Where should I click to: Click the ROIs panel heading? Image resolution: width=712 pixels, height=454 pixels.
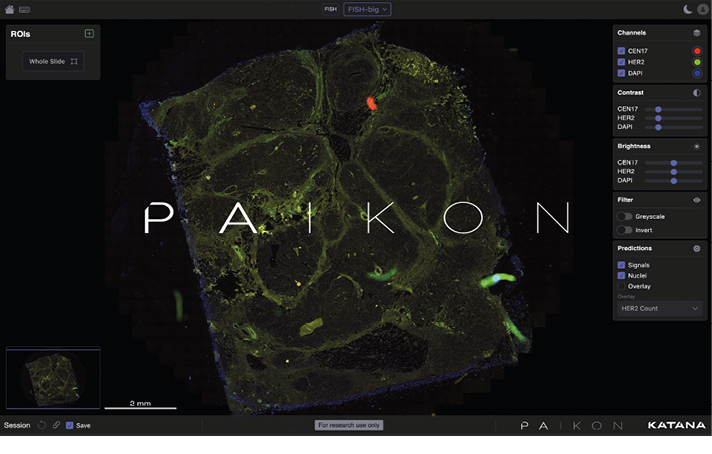point(20,34)
